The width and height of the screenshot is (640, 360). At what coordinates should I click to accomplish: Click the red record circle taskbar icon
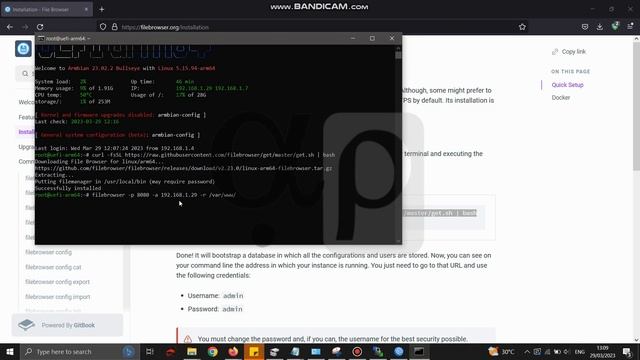pyautogui.click(x=357, y=351)
